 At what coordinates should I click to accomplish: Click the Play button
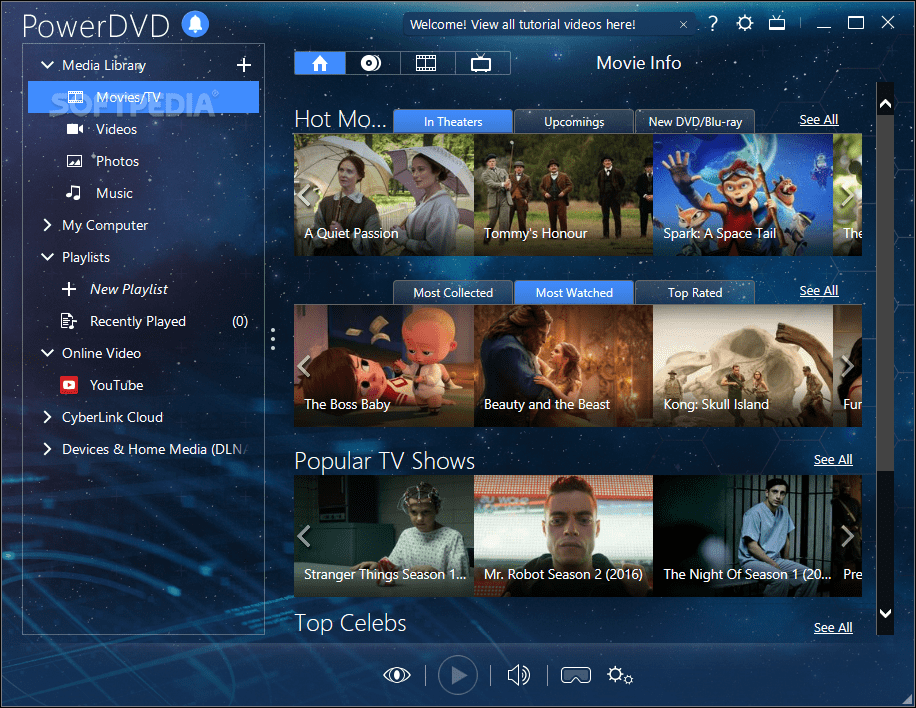pyautogui.click(x=457, y=675)
